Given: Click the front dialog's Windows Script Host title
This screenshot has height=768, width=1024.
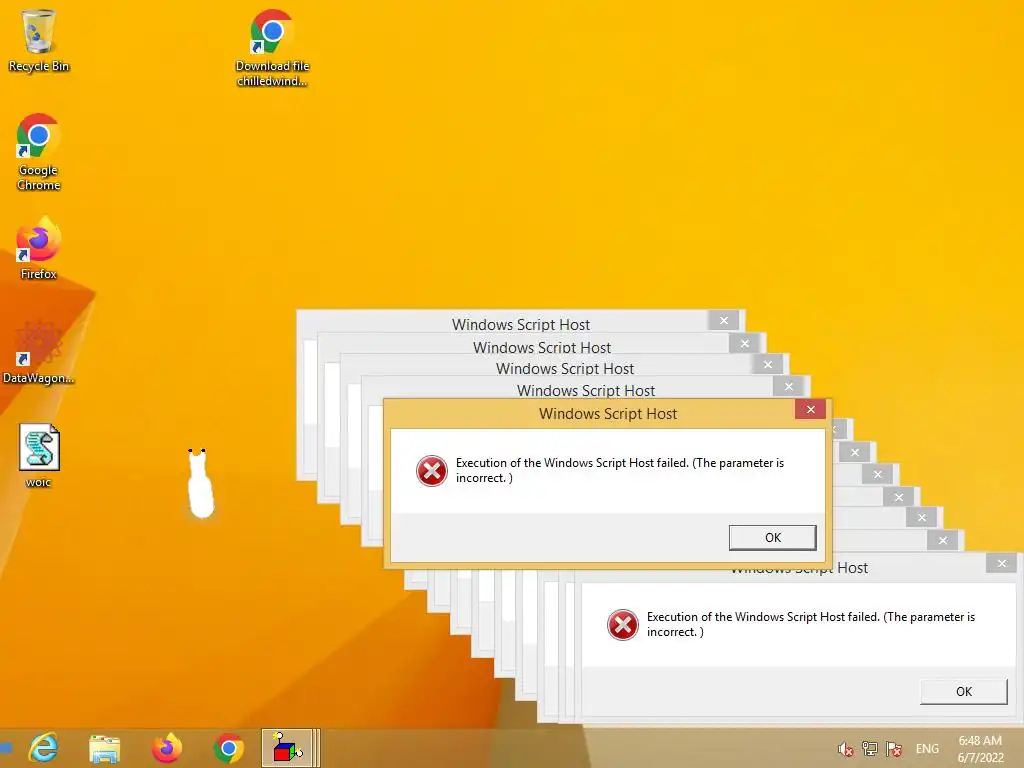Looking at the screenshot, I should [608, 413].
